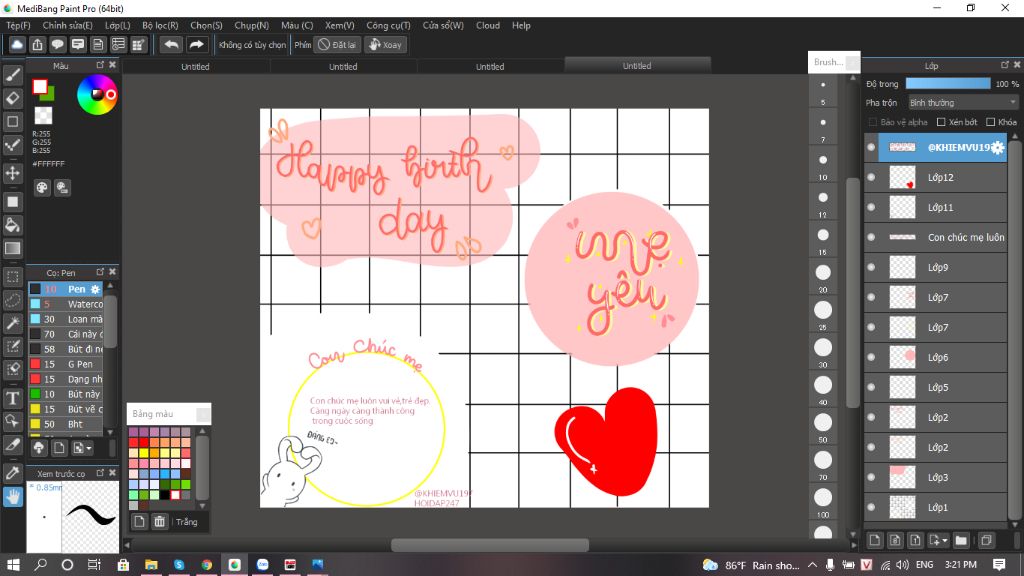Select the Lasso tool

click(12, 300)
